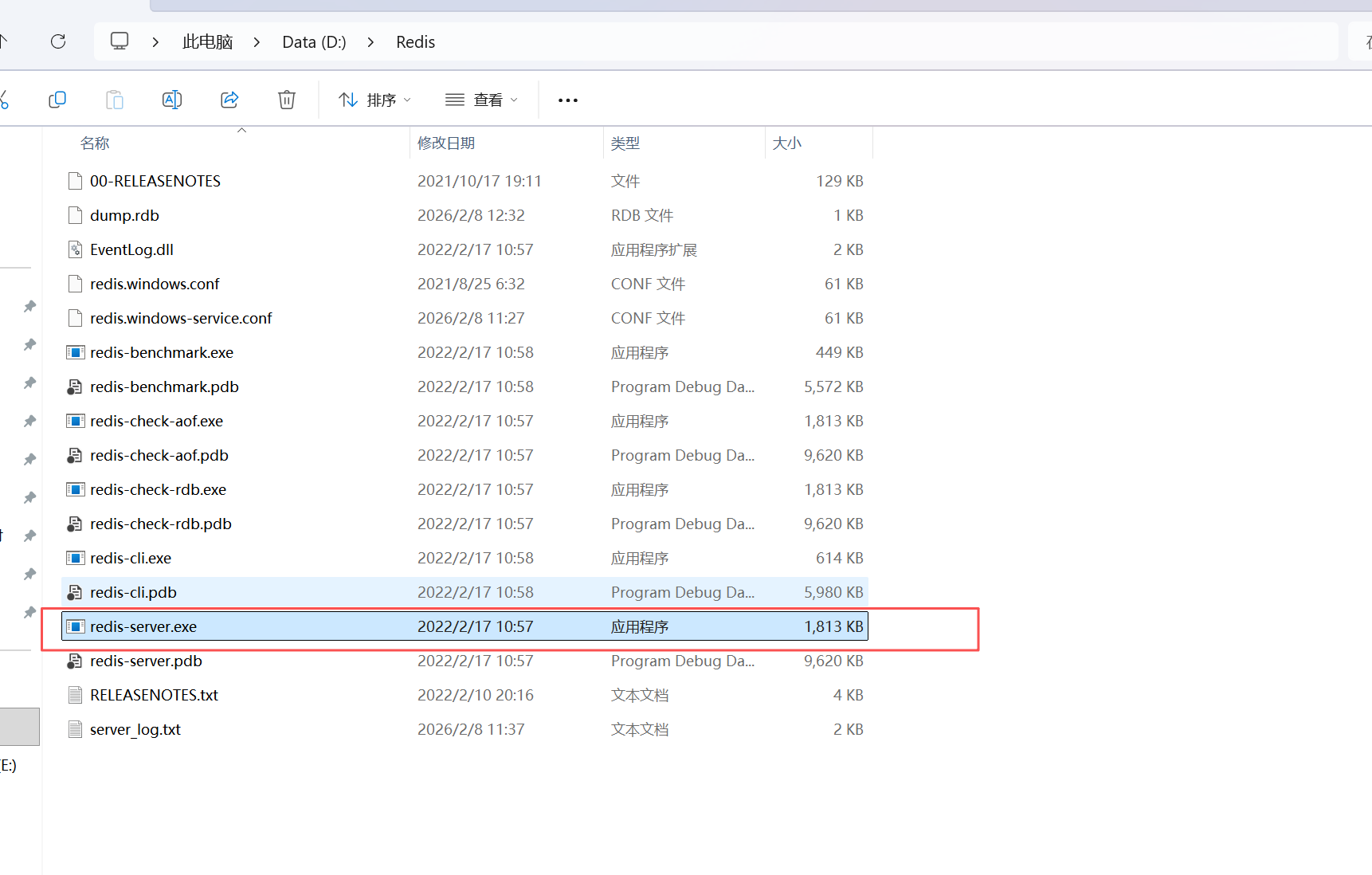Click the redis-benchmark.exe application icon
The image size is (1372, 875).
75,352
